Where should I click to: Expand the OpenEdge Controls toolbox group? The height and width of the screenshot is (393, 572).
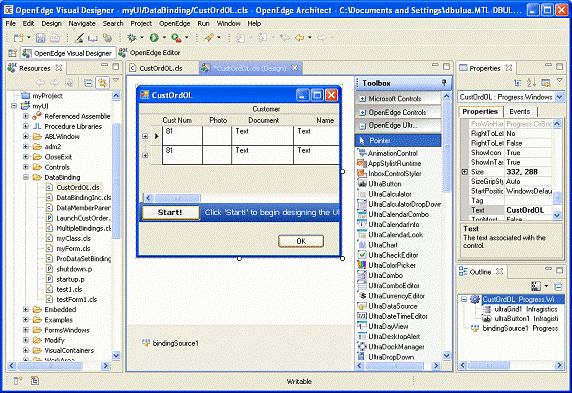pyautogui.click(x=363, y=112)
